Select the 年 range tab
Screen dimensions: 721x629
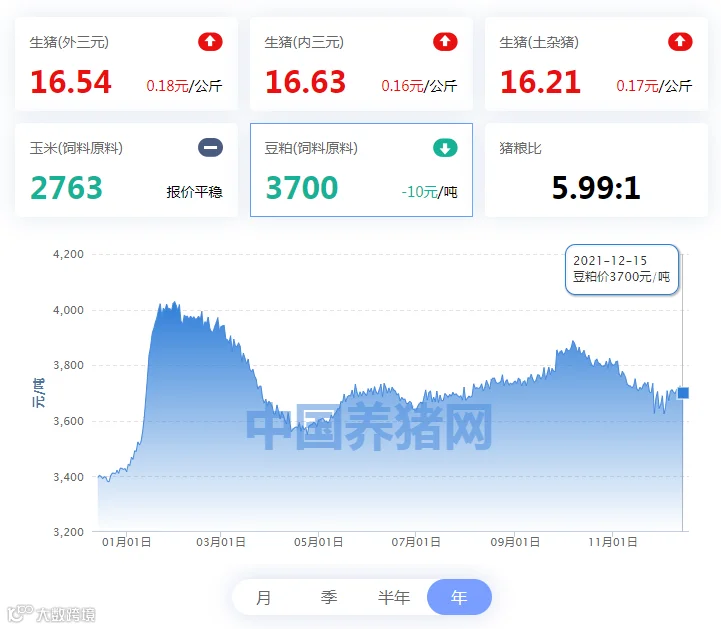[x=459, y=597]
